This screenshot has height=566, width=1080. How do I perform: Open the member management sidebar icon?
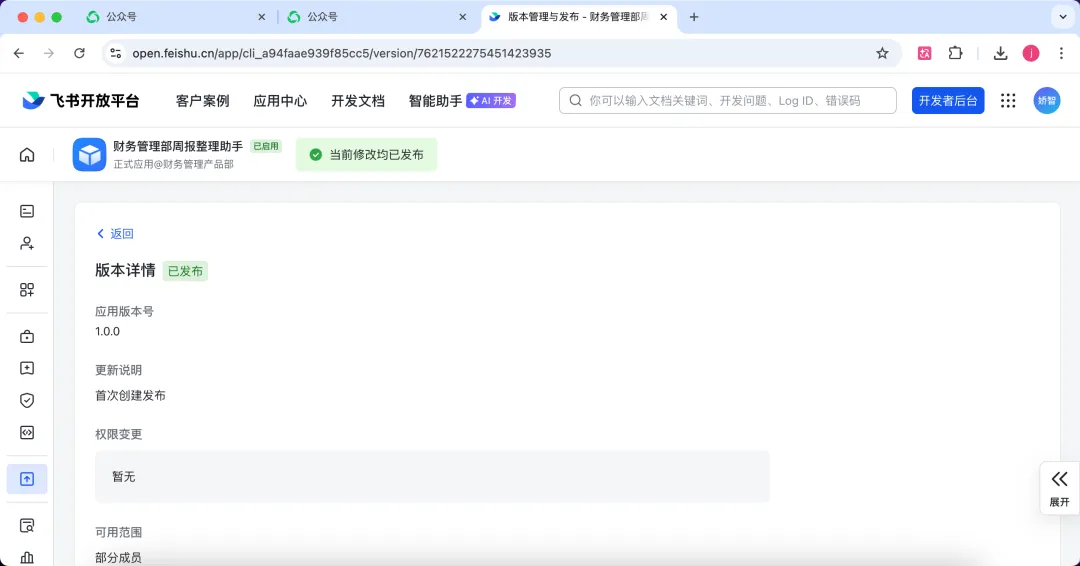pyautogui.click(x=27, y=243)
